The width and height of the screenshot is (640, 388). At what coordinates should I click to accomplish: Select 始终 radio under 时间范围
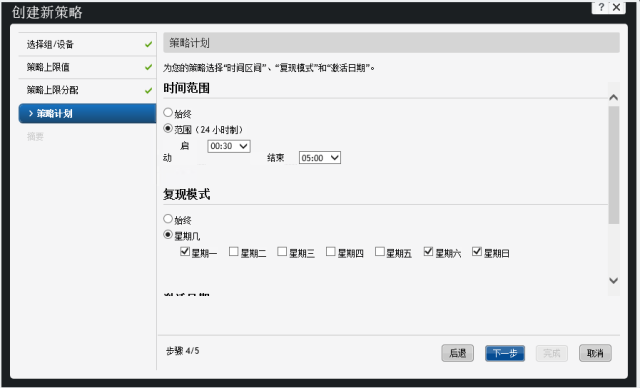(168, 112)
